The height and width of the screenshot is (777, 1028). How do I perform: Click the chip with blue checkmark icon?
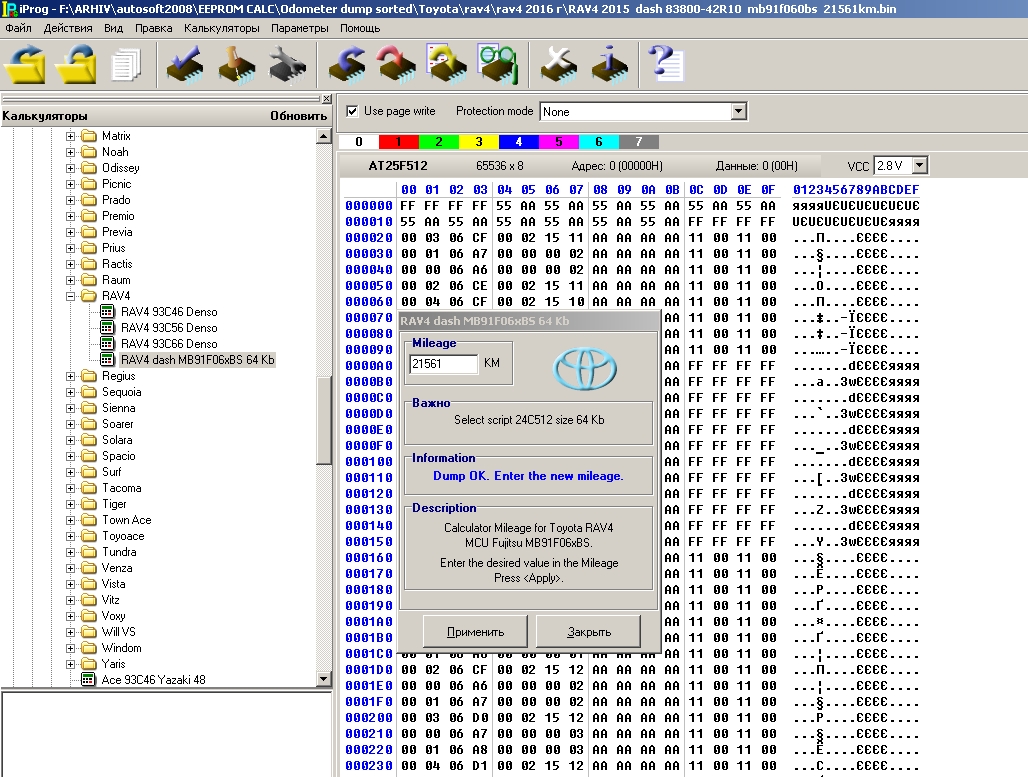click(185, 64)
